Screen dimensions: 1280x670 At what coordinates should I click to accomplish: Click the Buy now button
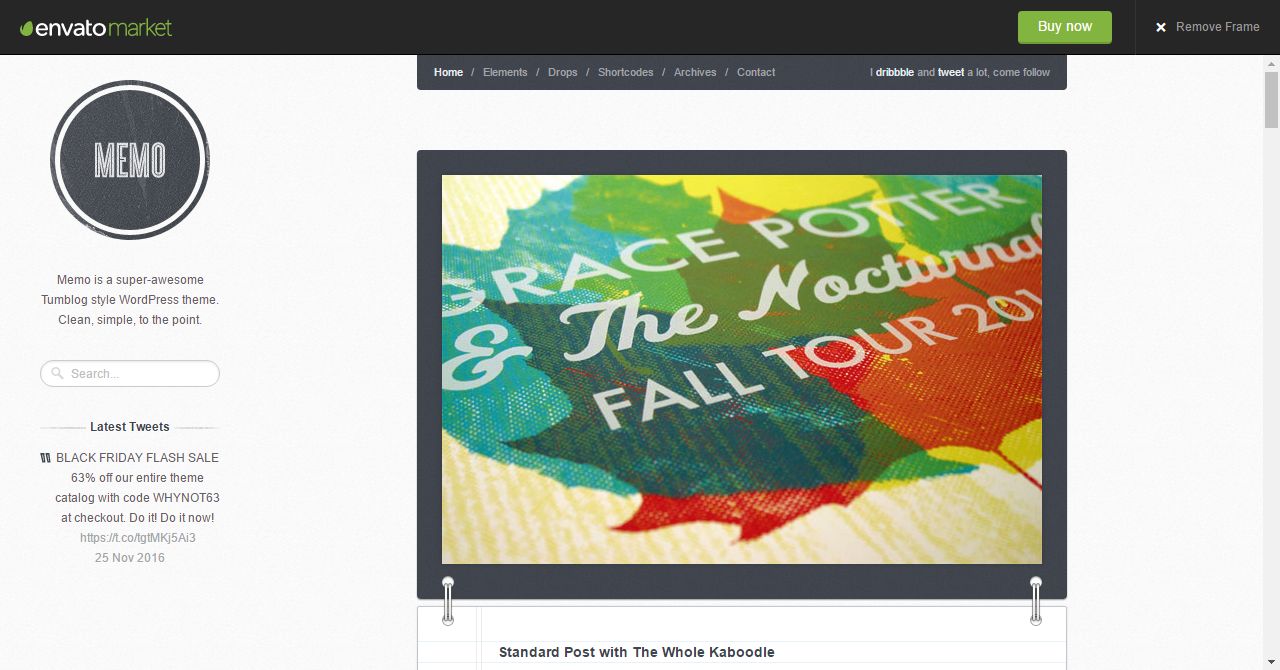tap(1065, 27)
